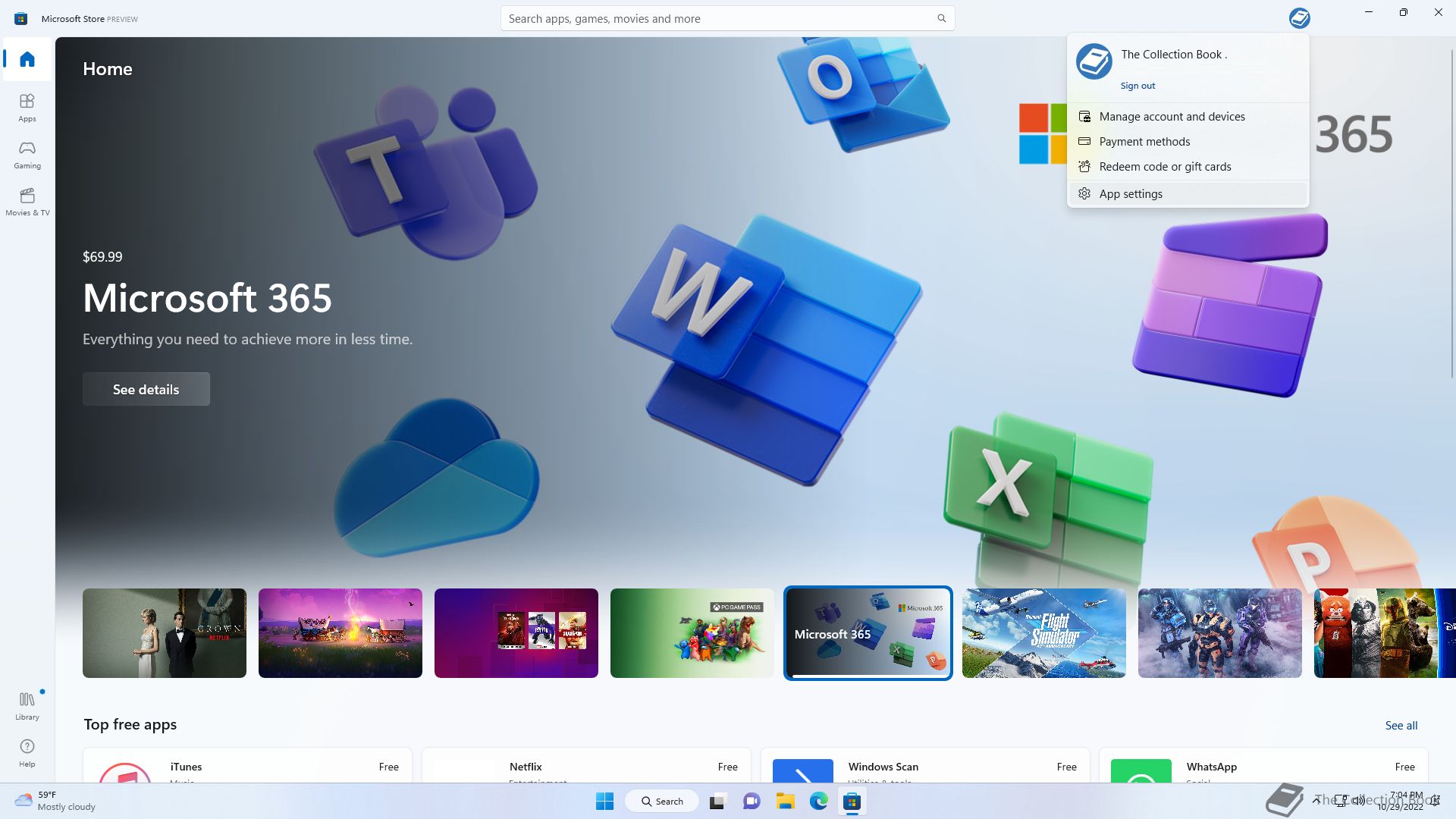Click the Windows Scan app icon
This screenshot has width=1456, height=819.
(x=803, y=770)
